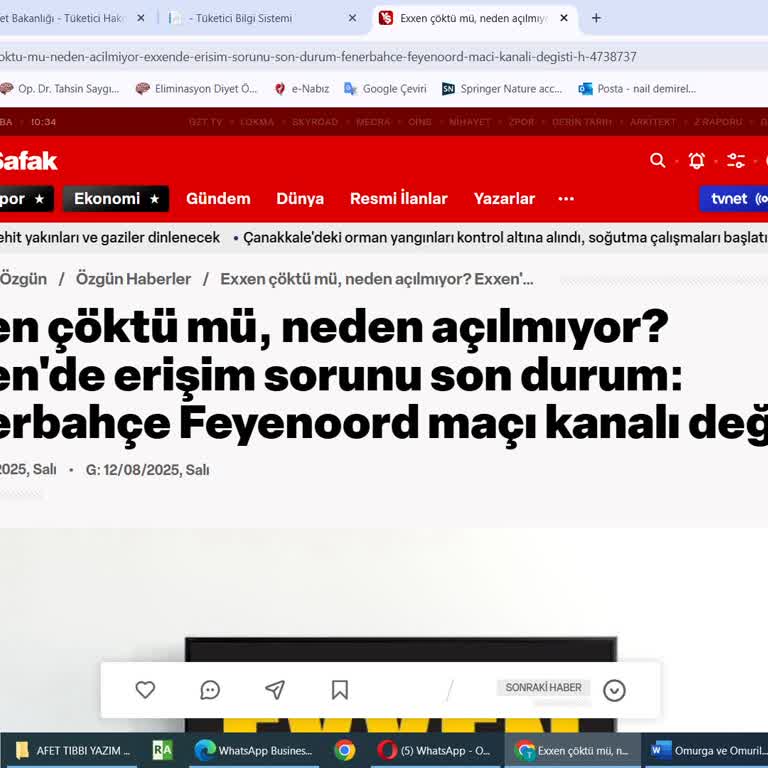Screen dimensions: 768x768
Task: Open the Posta - nail demirel bookmark
Action: click(x=637, y=89)
